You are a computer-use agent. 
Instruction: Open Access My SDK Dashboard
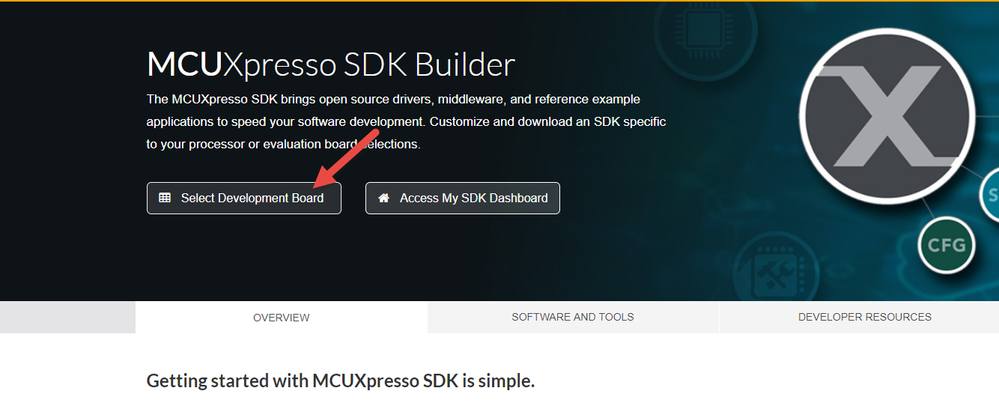[462, 198]
